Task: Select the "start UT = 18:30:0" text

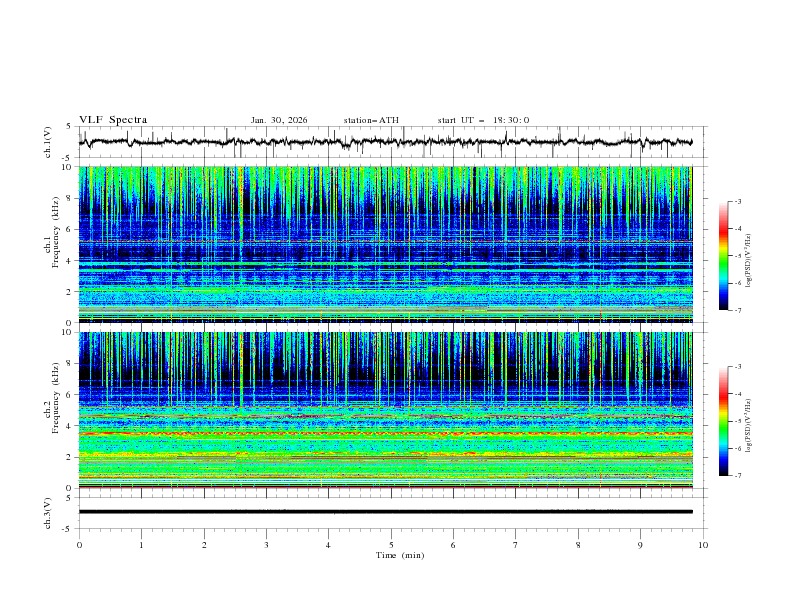Action: [x=483, y=120]
